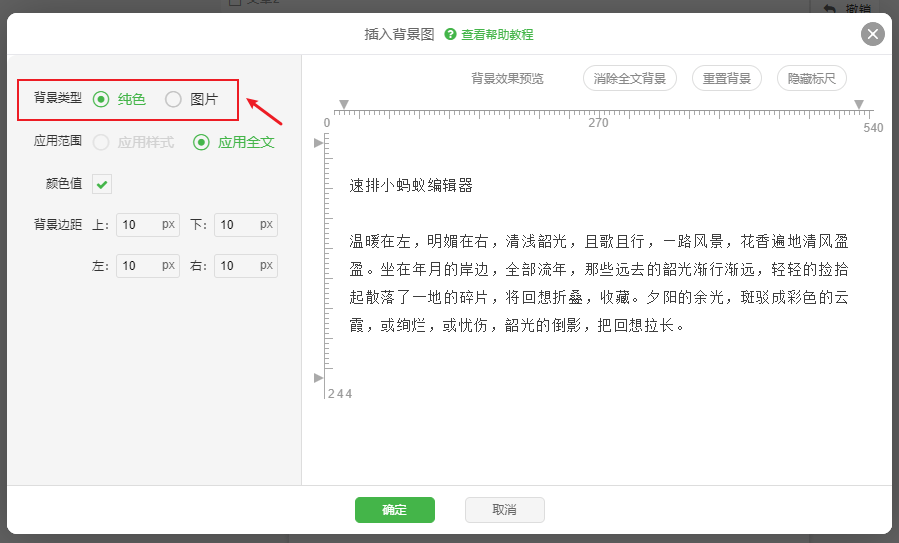Click the left marker on the horizontal ruler
This screenshot has width=899, height=543.
click(x=343, y=104)
